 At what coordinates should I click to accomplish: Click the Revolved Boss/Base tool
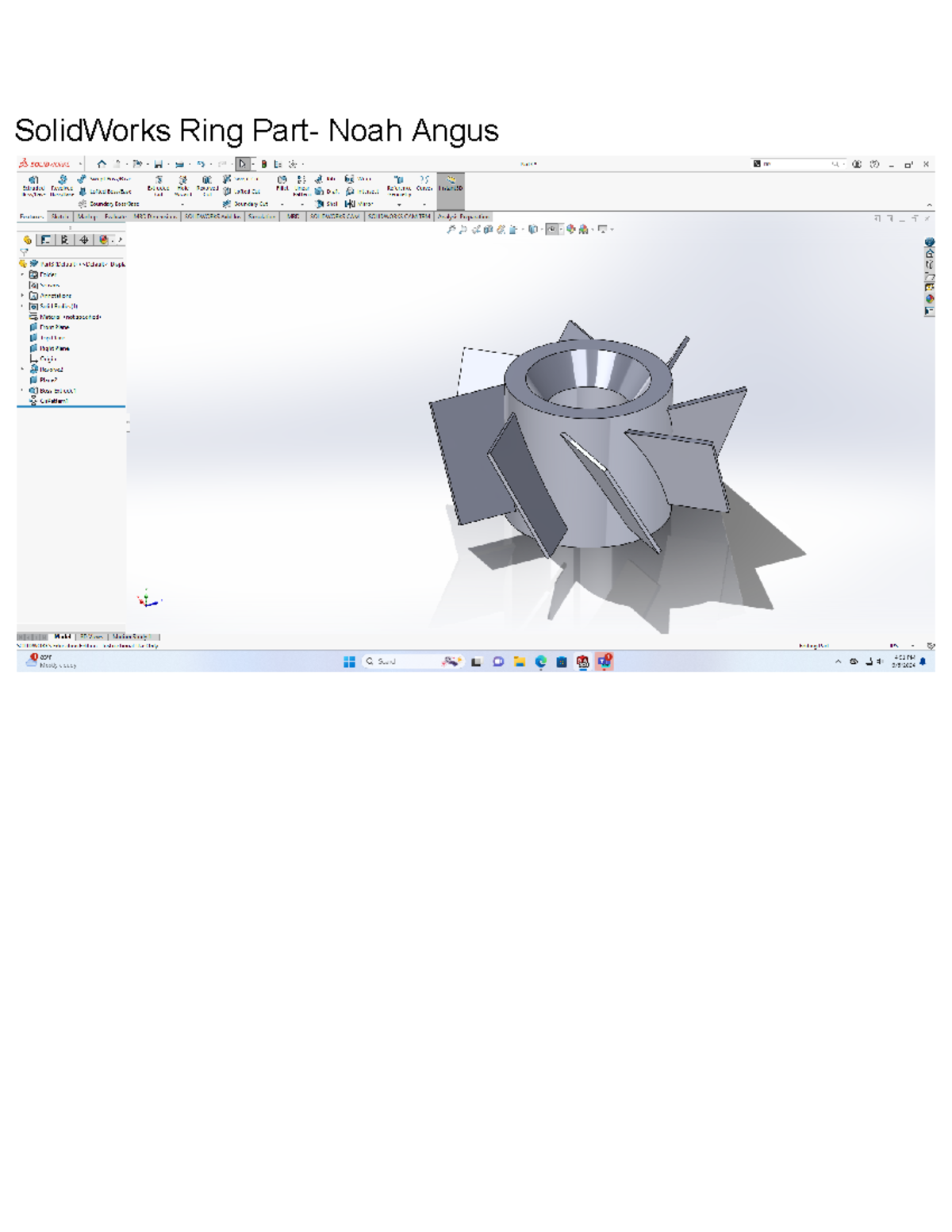pyautogui.click(x=62, y=185)
